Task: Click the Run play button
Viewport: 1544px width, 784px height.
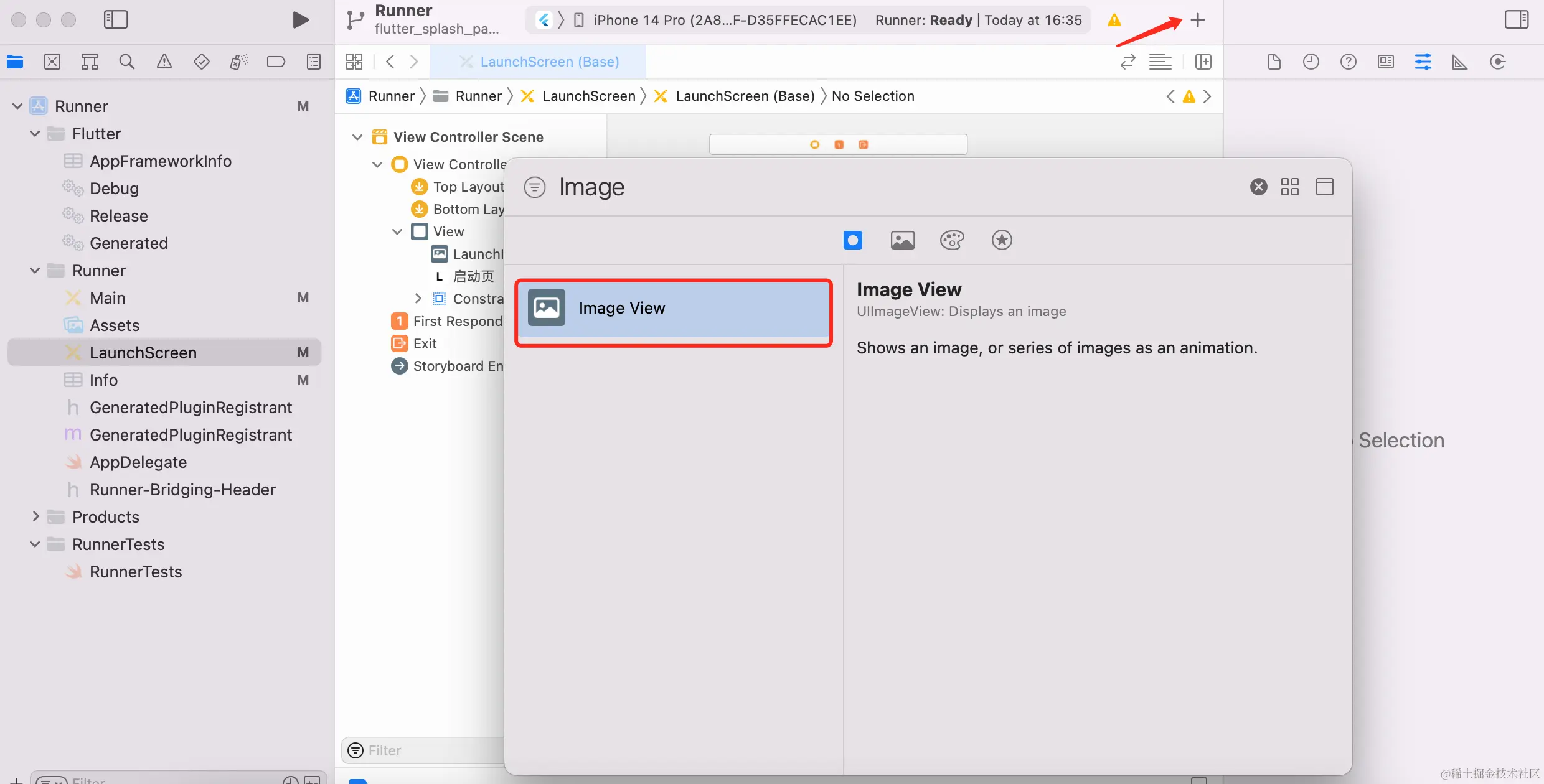Action: [301, 20]
